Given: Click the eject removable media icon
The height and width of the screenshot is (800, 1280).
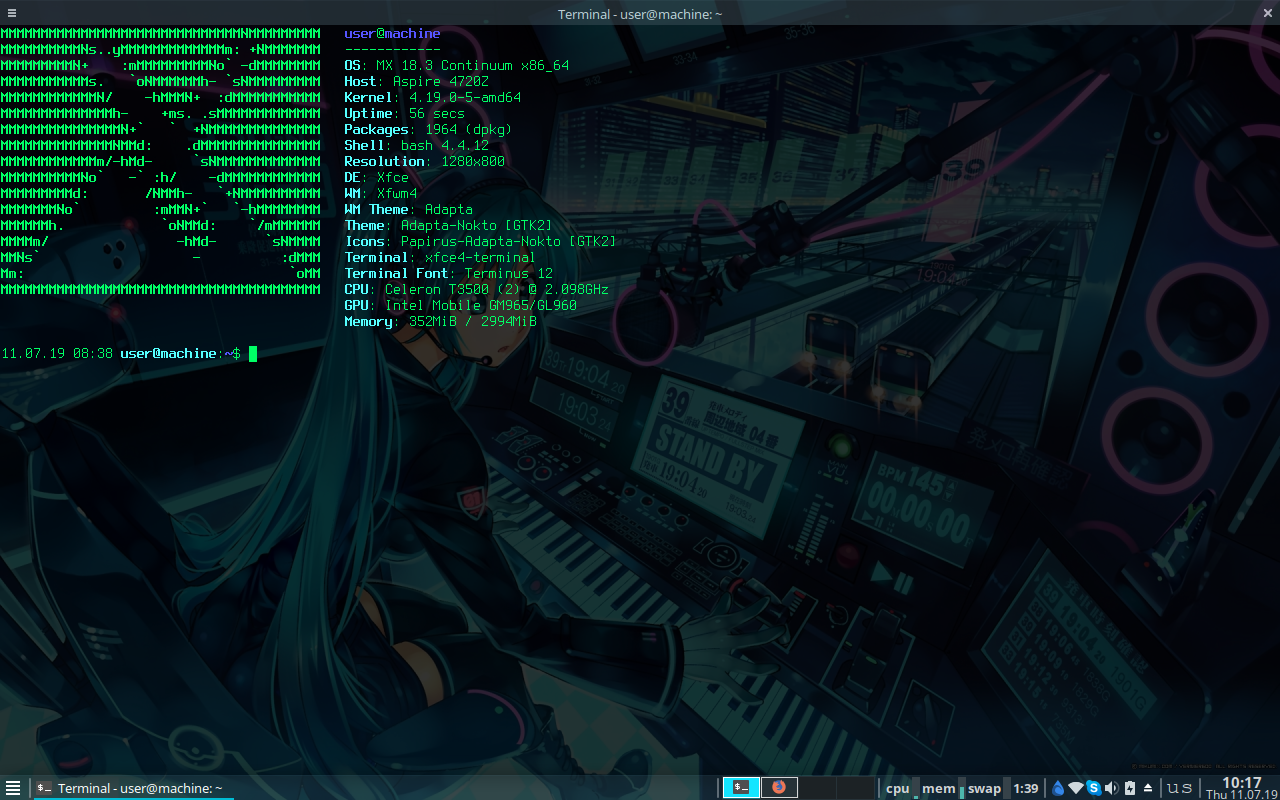Looking at the screenshot, I should (1148, 788).
